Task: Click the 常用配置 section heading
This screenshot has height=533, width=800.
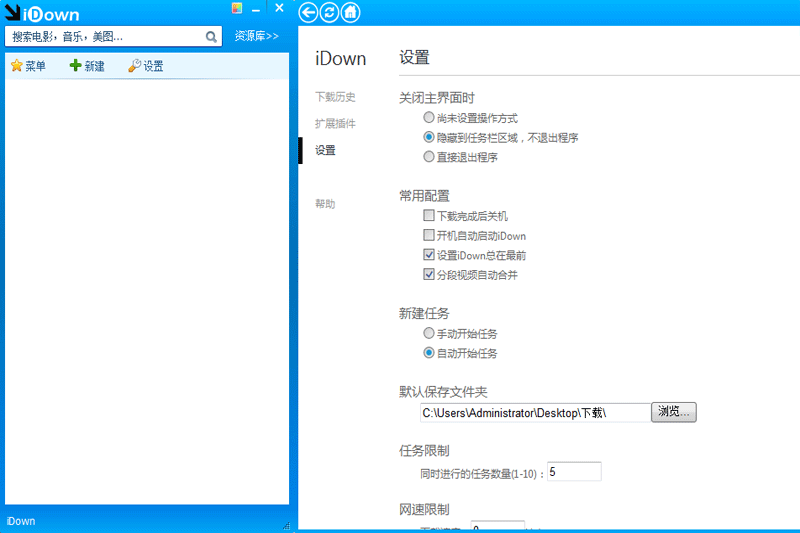Action: pyautogui.click(x=424, y=196)
